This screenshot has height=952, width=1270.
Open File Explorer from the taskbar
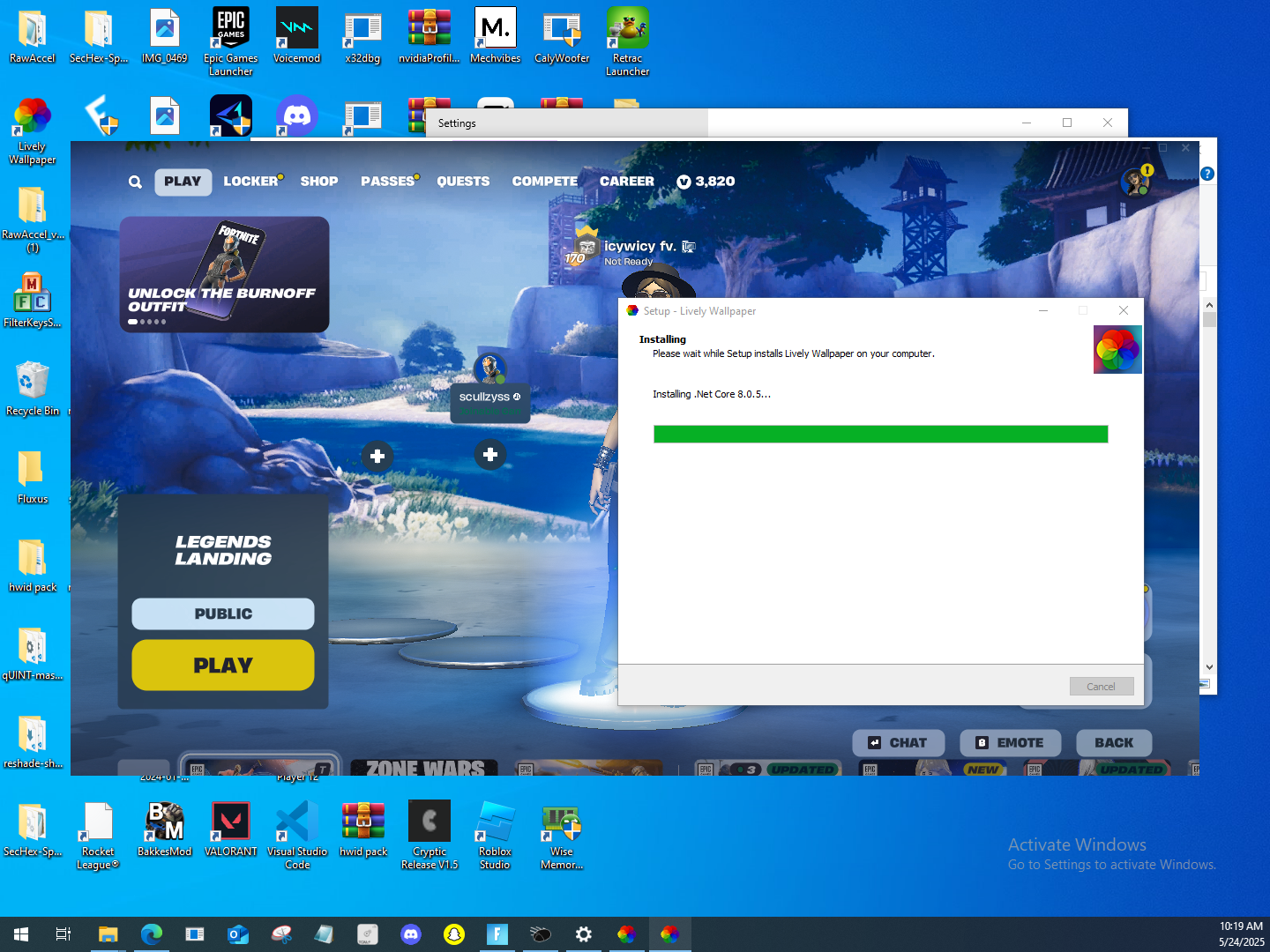tap(108, 934)
